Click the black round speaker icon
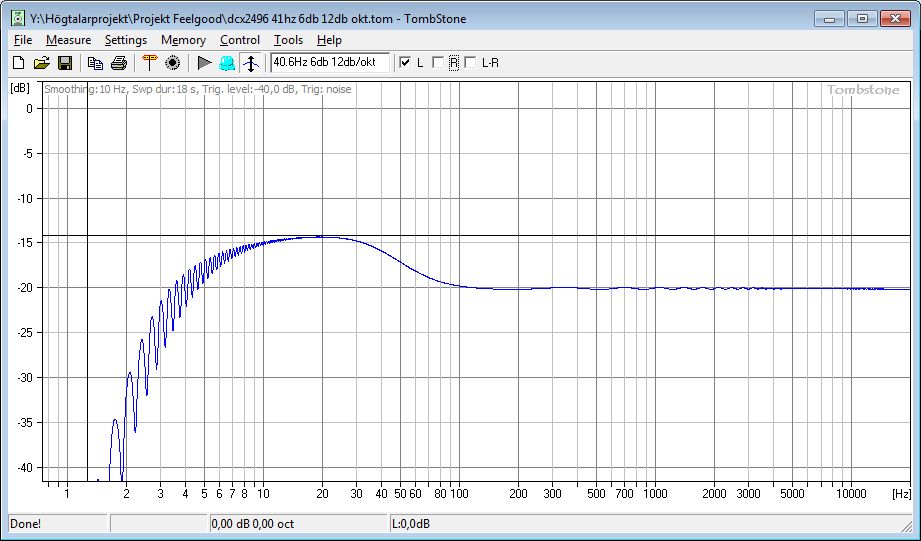The image size is (921, 541). coord(173,63)
